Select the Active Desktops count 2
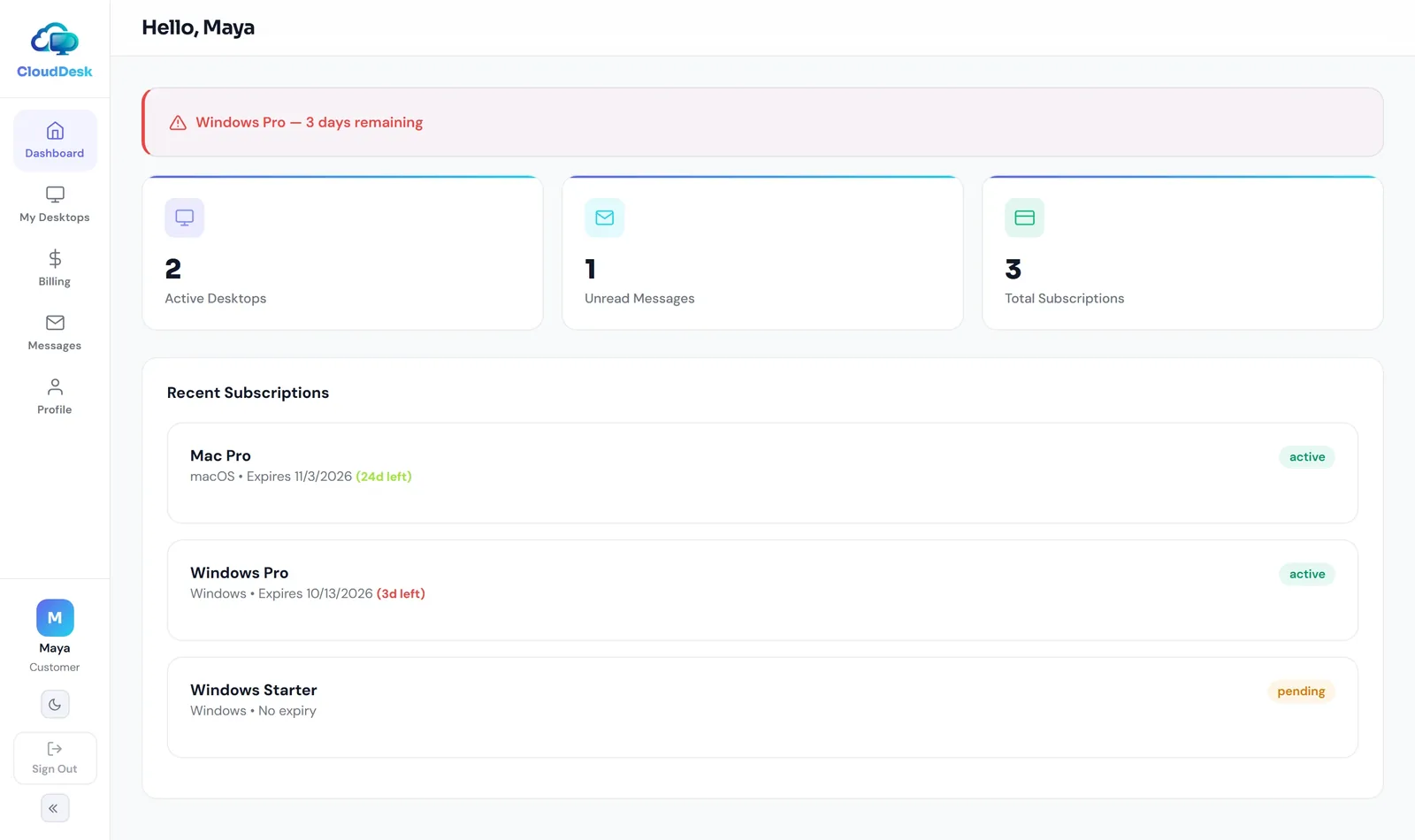The height and width of the screenshot is (840, 1415). [173, 269]
